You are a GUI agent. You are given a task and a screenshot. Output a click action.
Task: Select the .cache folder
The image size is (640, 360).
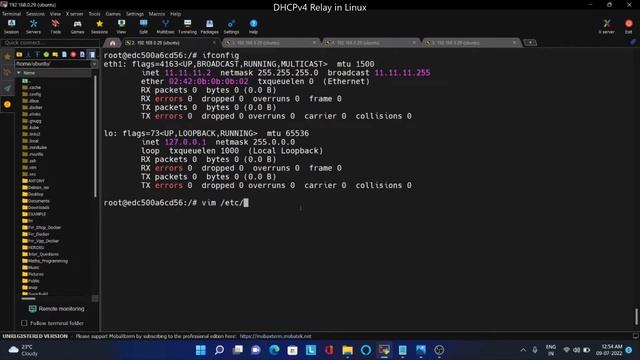(32, 87)
